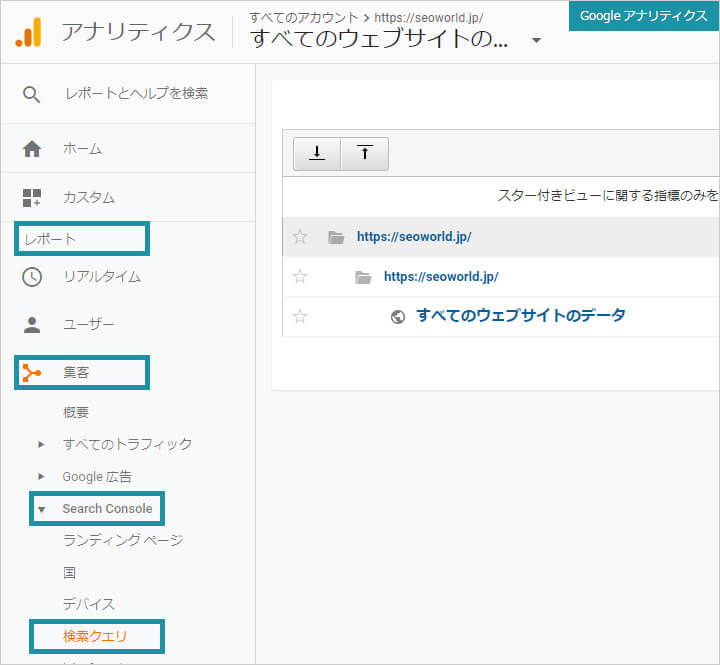Screen dimensions: 720x665
Task: Click the レポート section heading
Action: click(x=50, y=239)
